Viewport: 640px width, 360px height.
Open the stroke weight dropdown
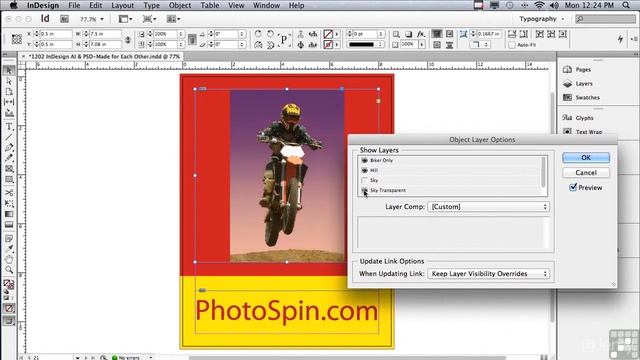[x=381, y=34]
